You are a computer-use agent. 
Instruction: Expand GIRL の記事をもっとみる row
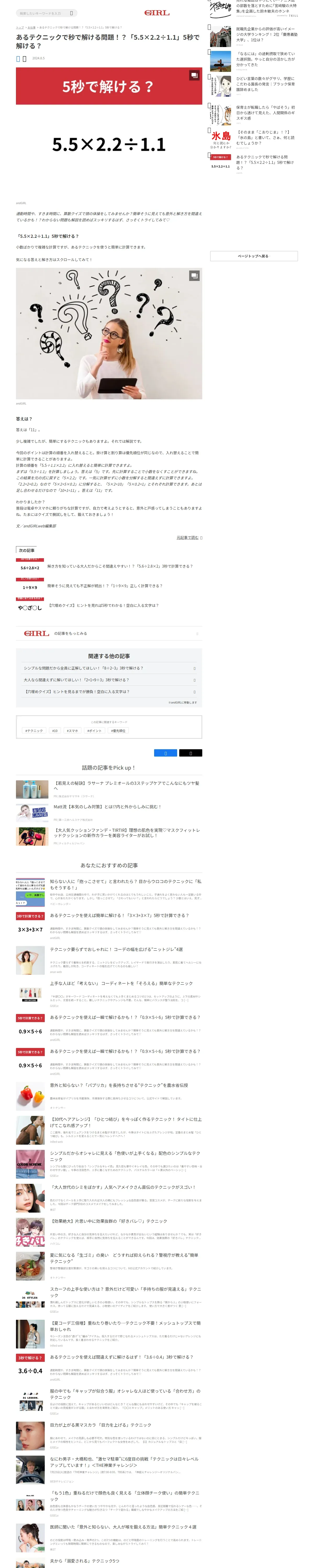109,634
